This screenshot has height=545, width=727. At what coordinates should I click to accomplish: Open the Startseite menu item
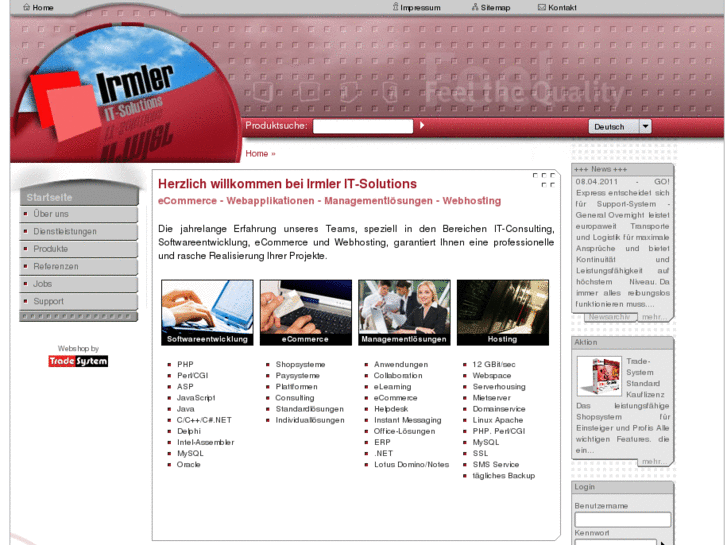(x=79, y=197)
